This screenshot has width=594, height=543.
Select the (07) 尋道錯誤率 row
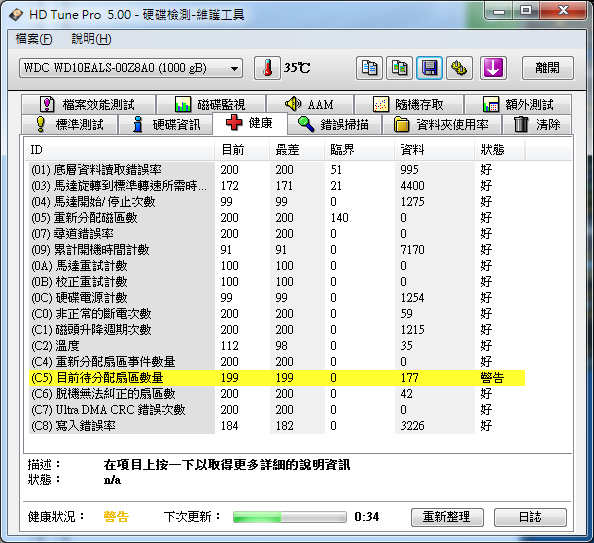pyautogui.click(x=277, y=233)
